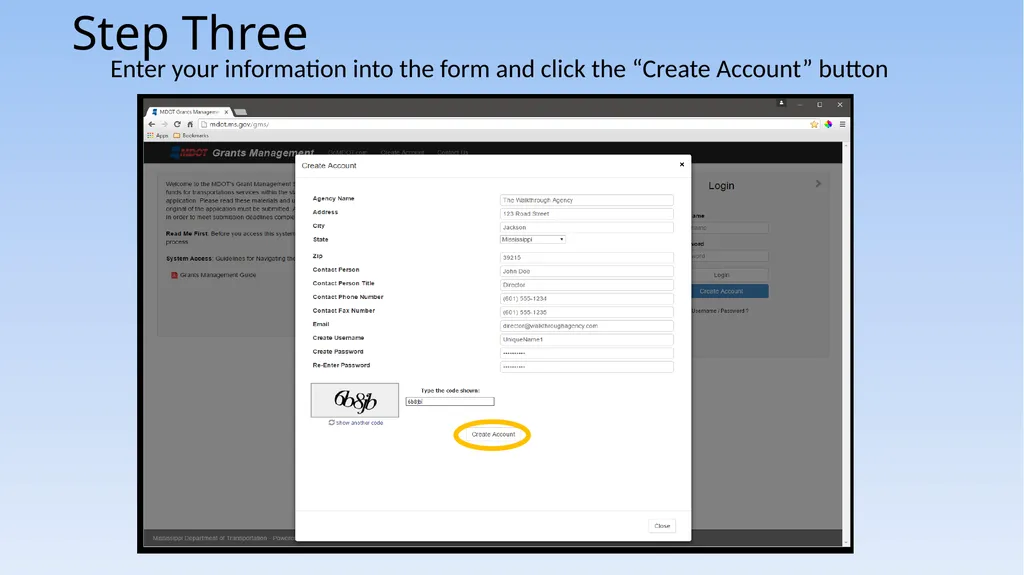Click the Contact Phone Number field
1024x575 pixels.
point(586,299)
